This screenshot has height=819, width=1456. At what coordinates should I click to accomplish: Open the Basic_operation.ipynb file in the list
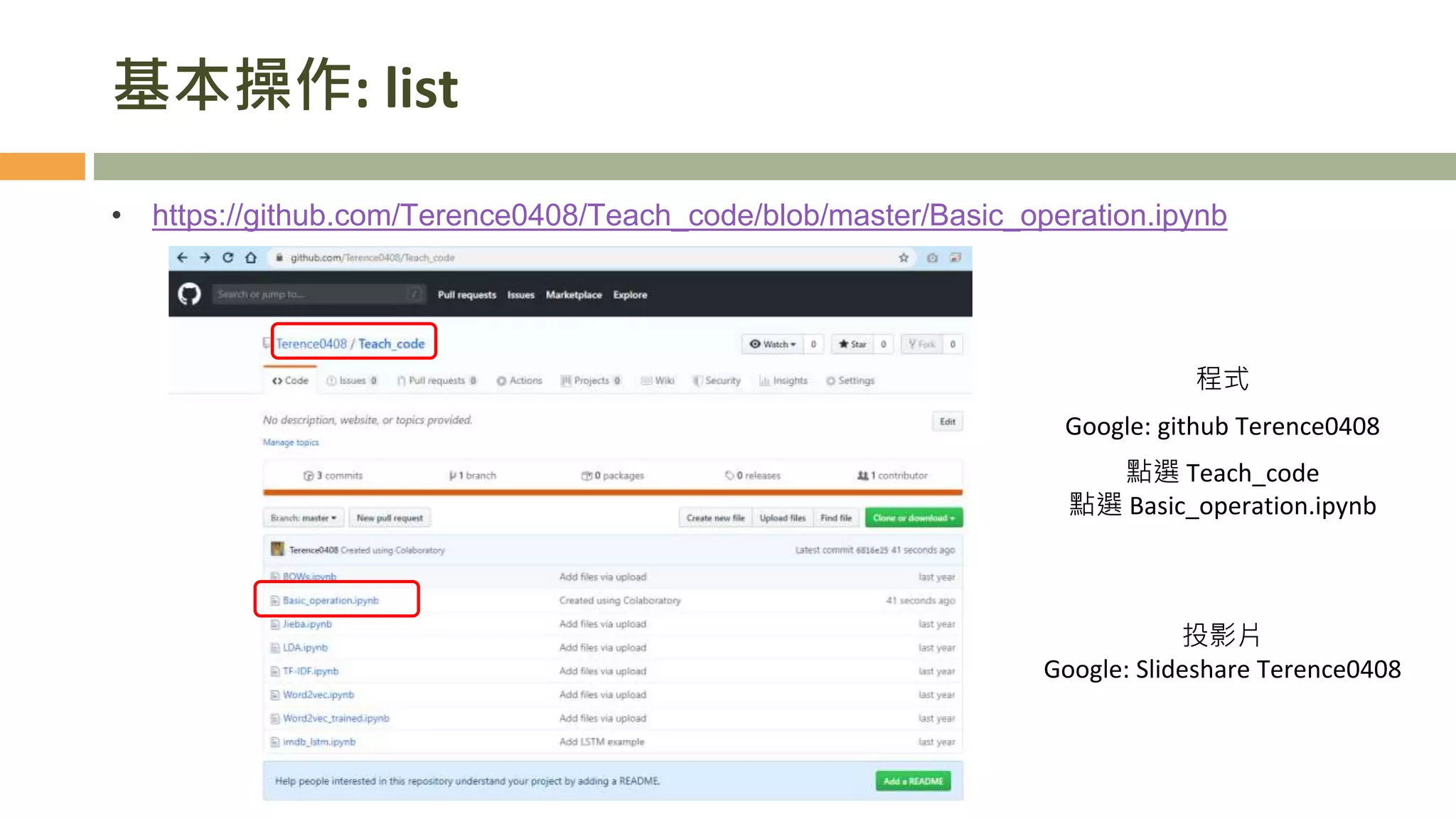331,600
